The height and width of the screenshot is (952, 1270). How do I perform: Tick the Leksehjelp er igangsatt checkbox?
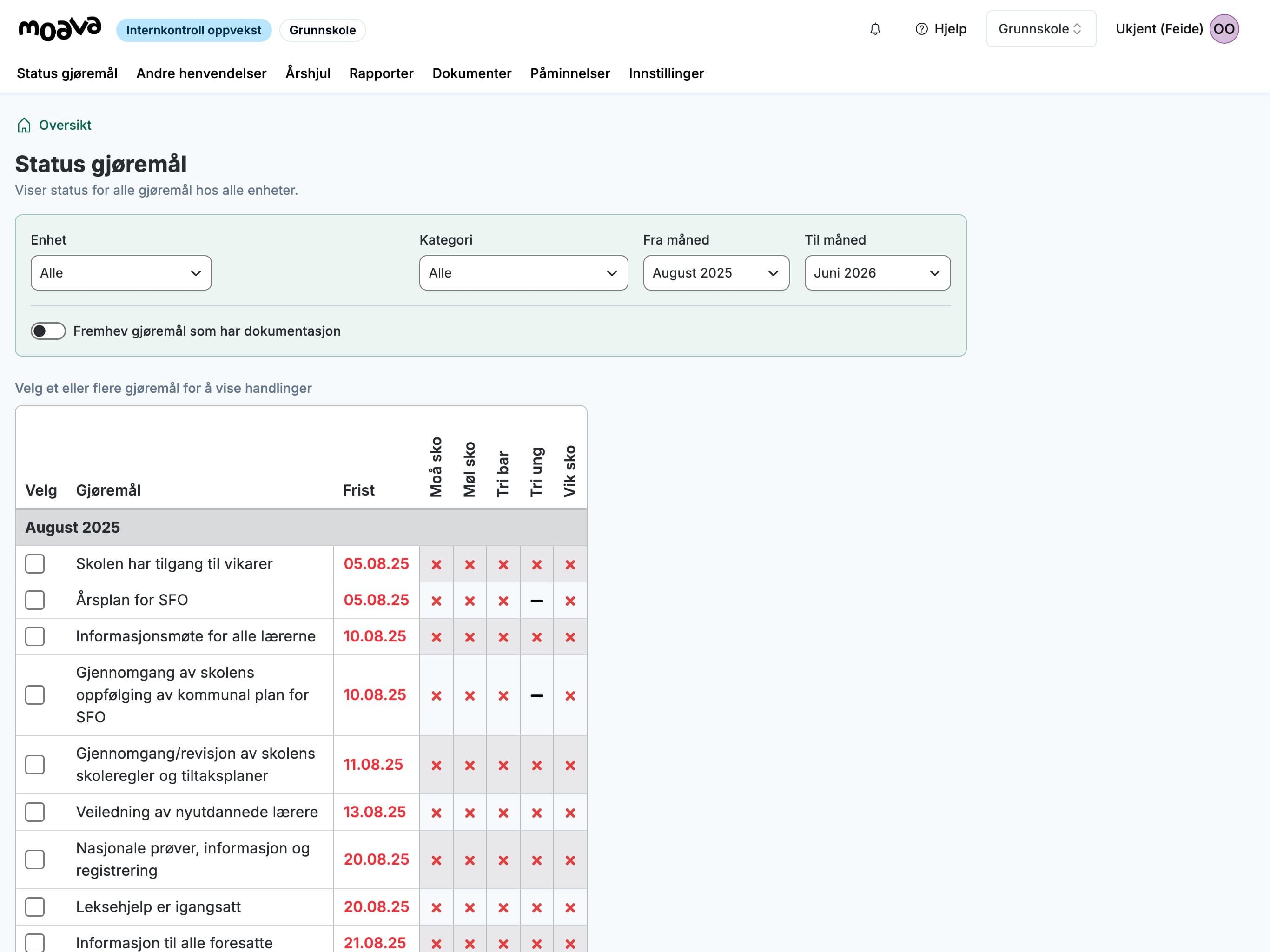tap(35, 906)
